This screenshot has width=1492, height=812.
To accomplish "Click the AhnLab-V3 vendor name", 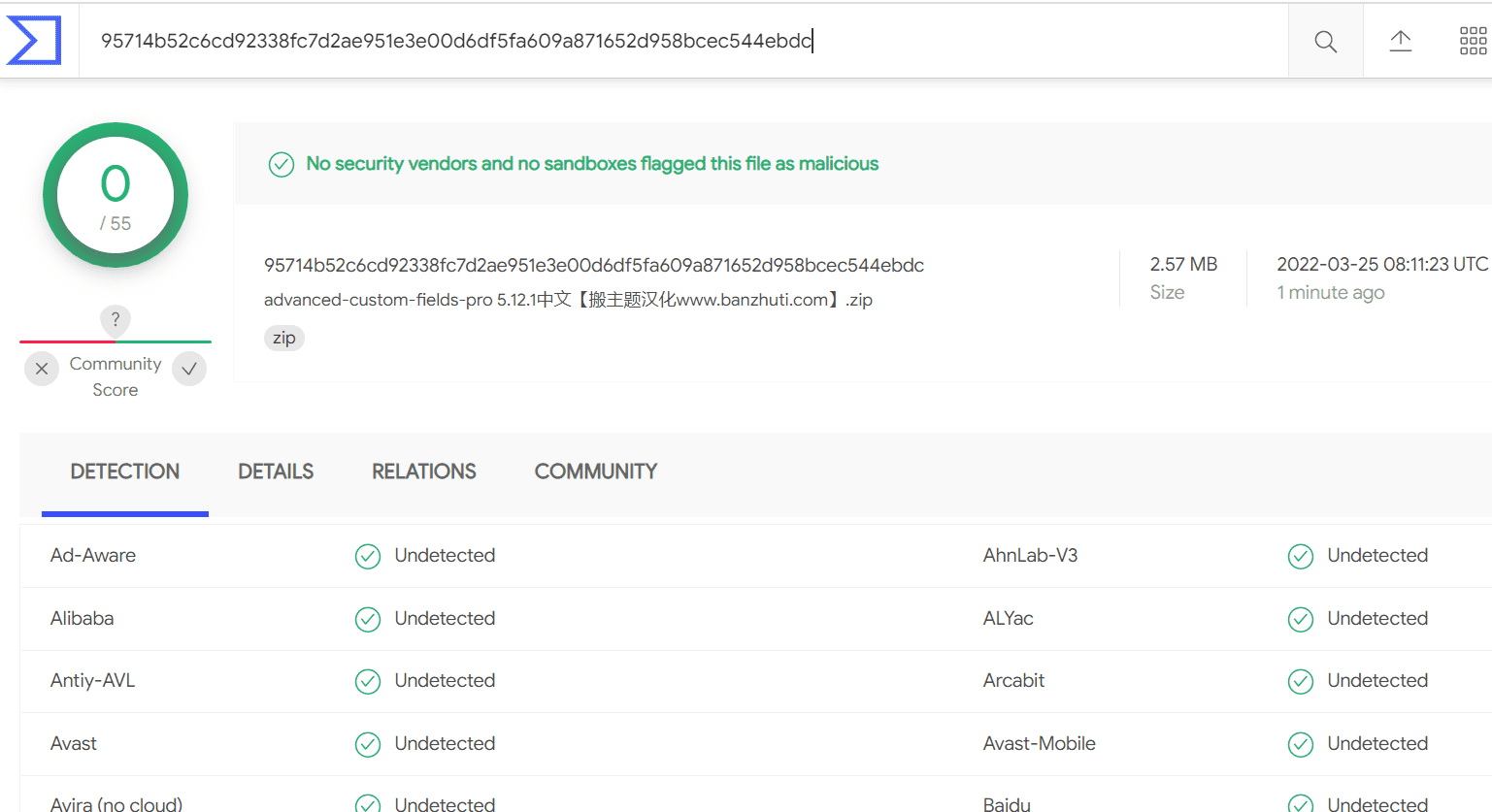I will point(1031,555).
